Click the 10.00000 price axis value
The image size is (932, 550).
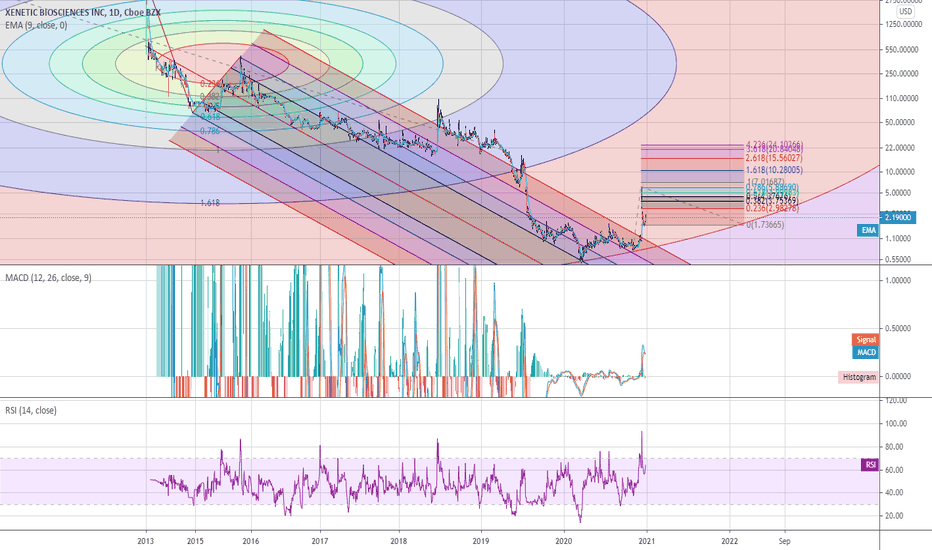point(902,172)
